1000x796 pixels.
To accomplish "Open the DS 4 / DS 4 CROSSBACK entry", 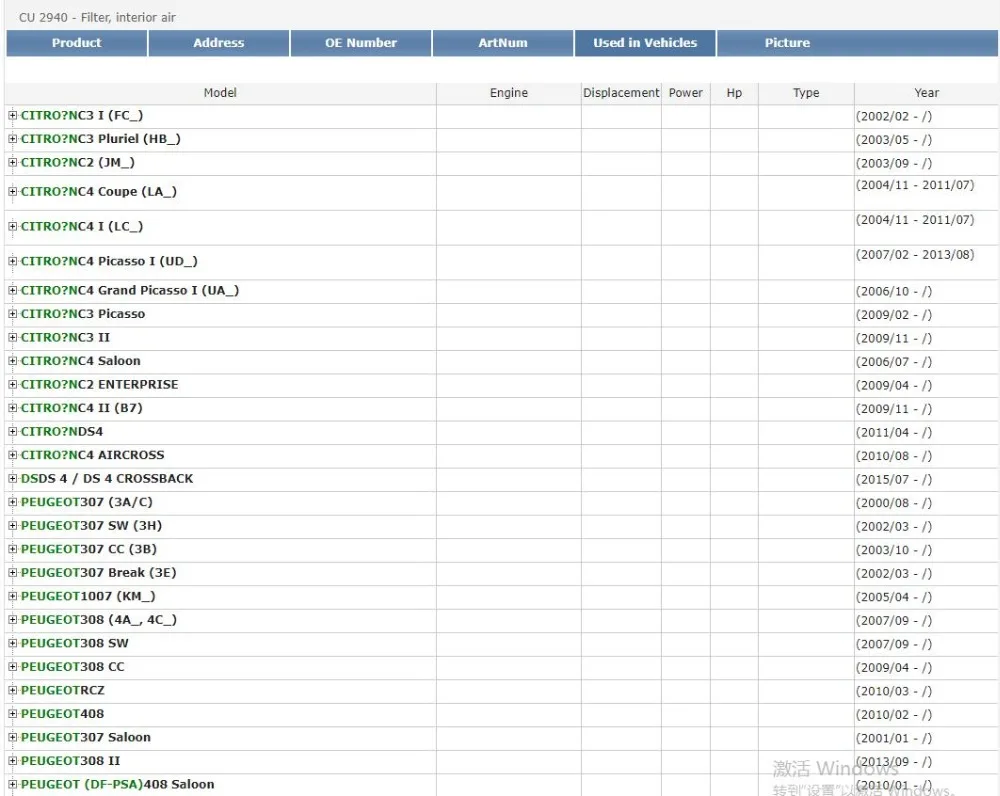I will 107,478.
